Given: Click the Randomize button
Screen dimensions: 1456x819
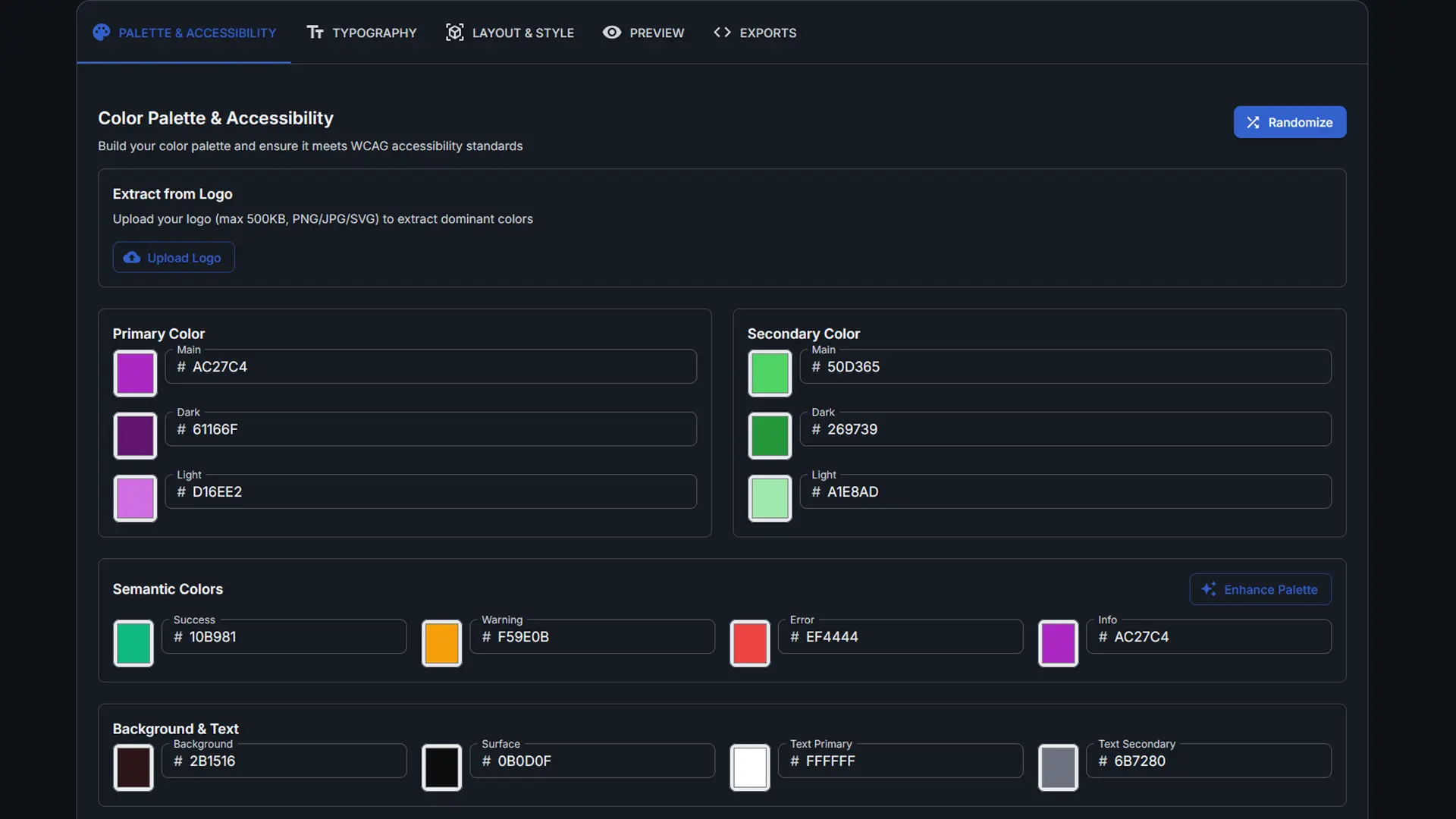Looking at the screenshot, I should coord(1289,122).
